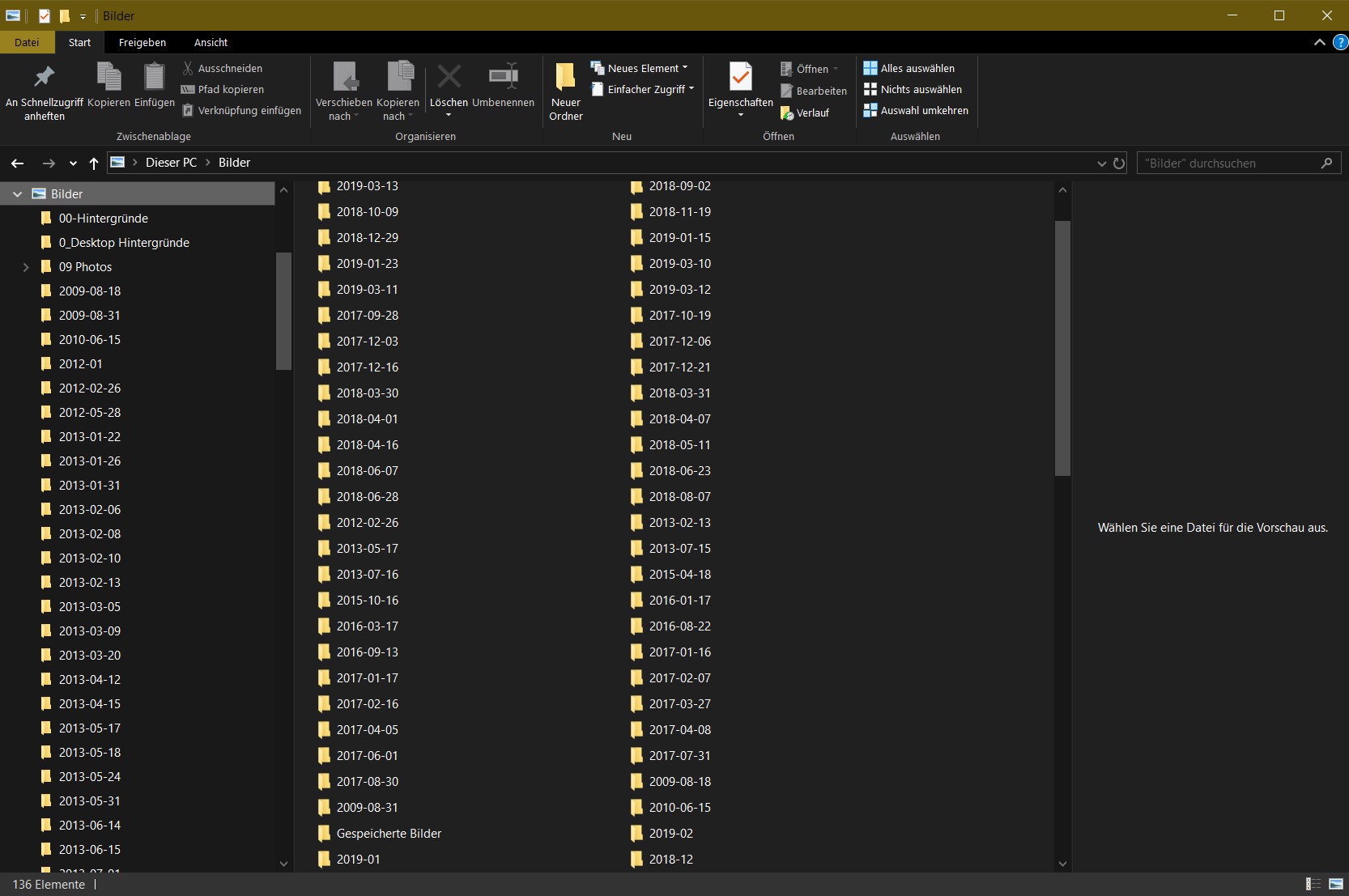Select 2013-03-20 in the navigation tree
This screenshot has height=896, width=1349.
(90, 656)
